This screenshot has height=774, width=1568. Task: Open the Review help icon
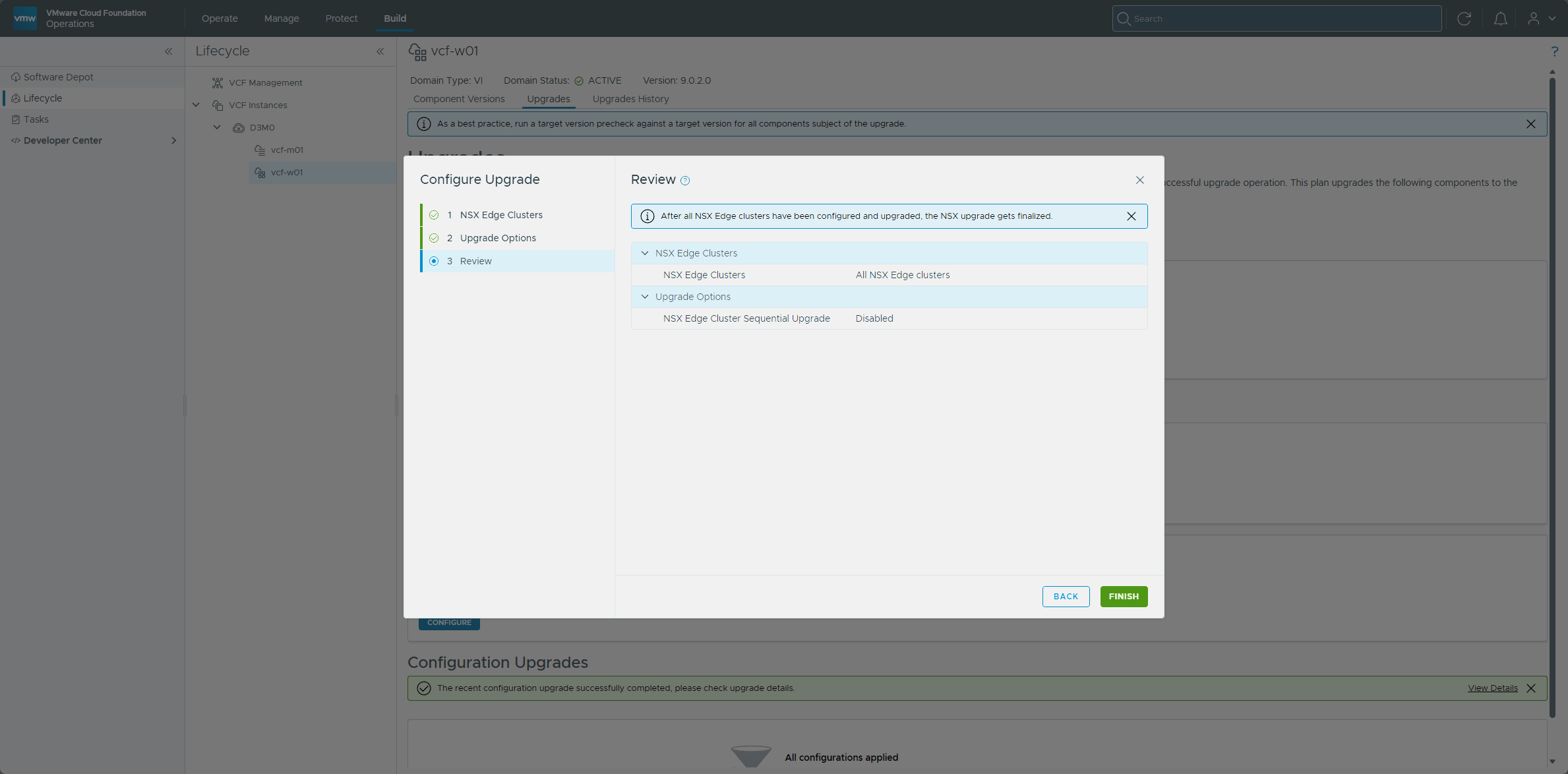click(x=685, y=181)
